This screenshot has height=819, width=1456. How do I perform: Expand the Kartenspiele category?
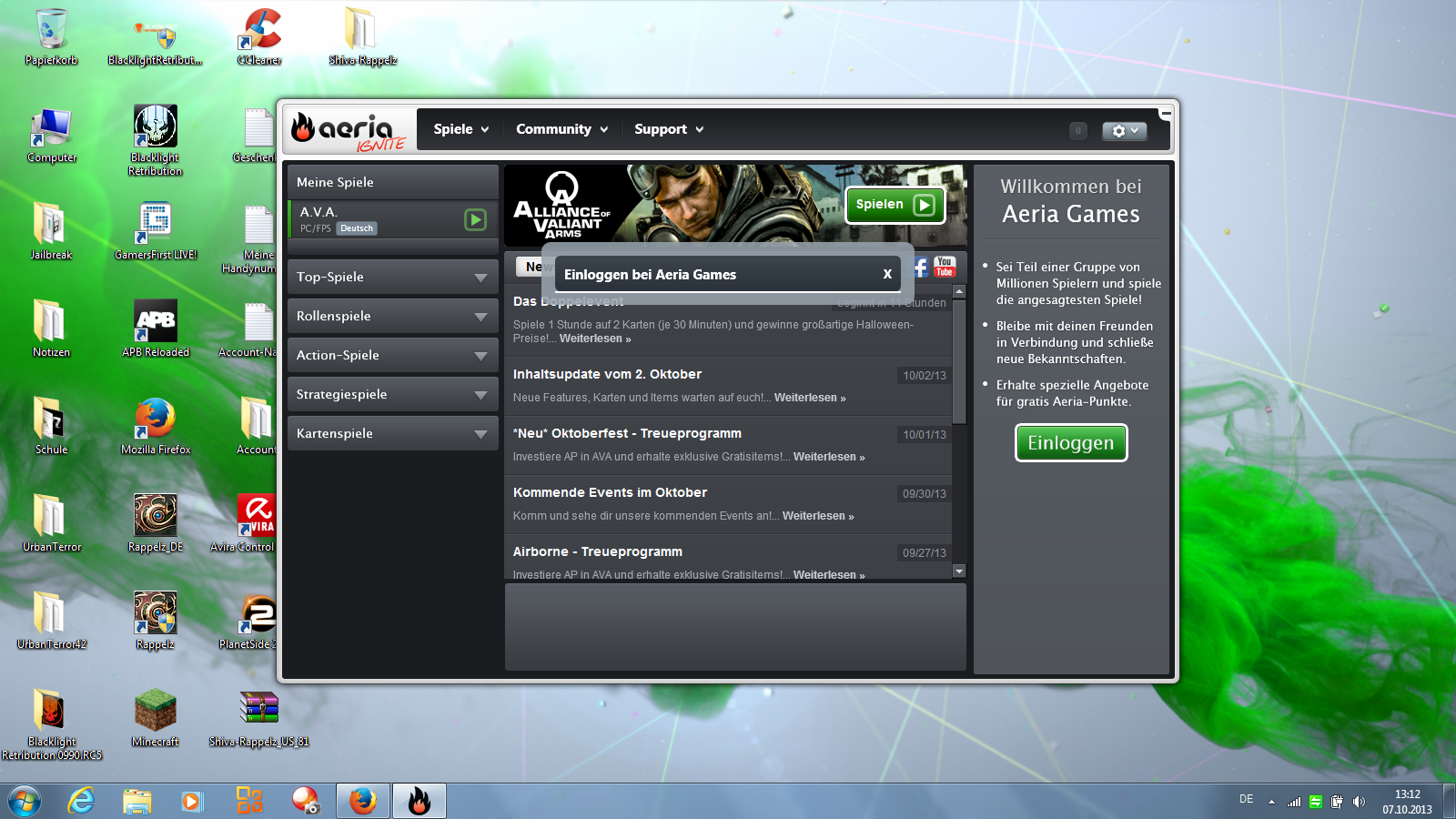click(x=392, y=433)
